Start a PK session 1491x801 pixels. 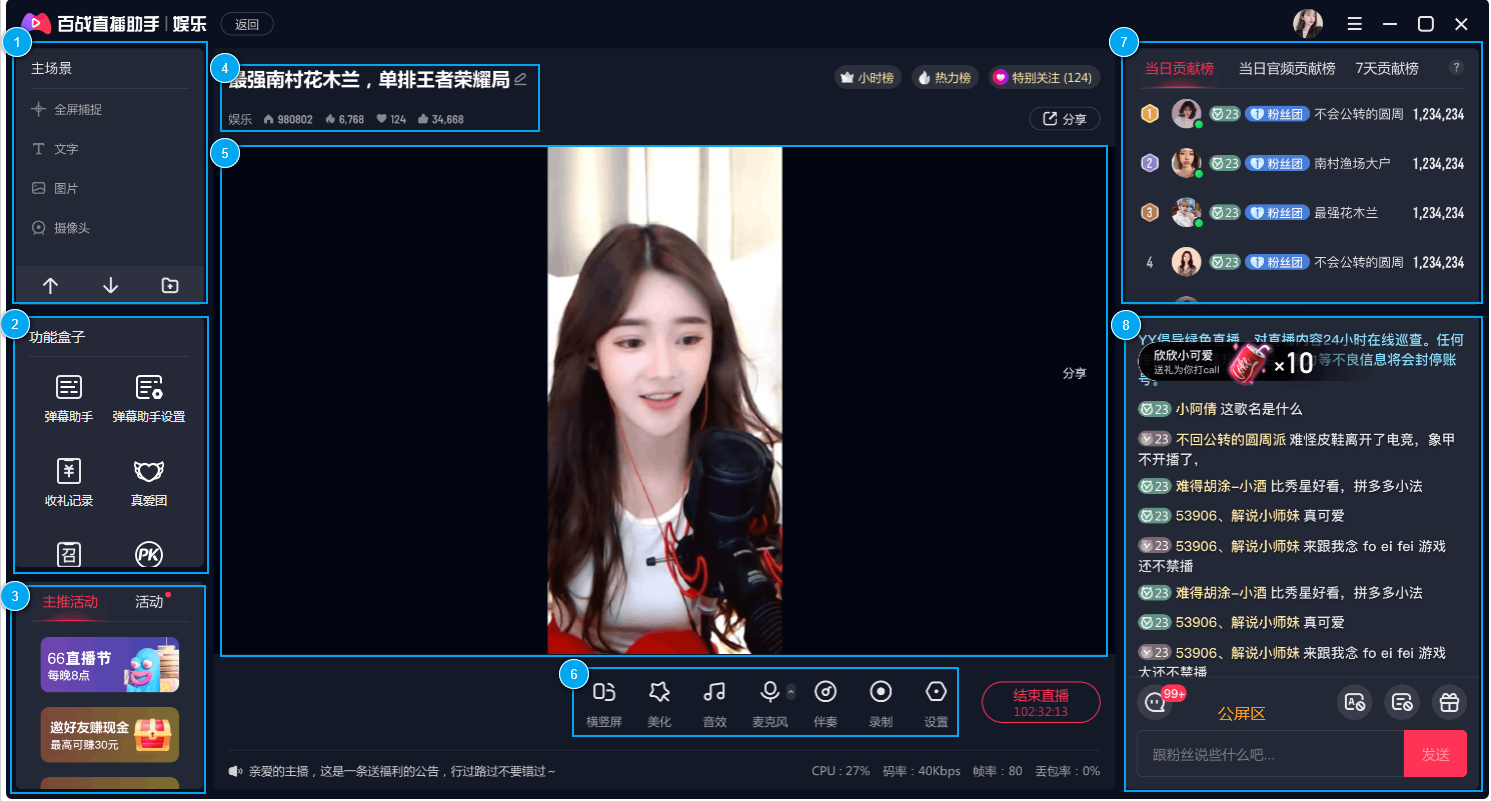(x=147, y=554)
